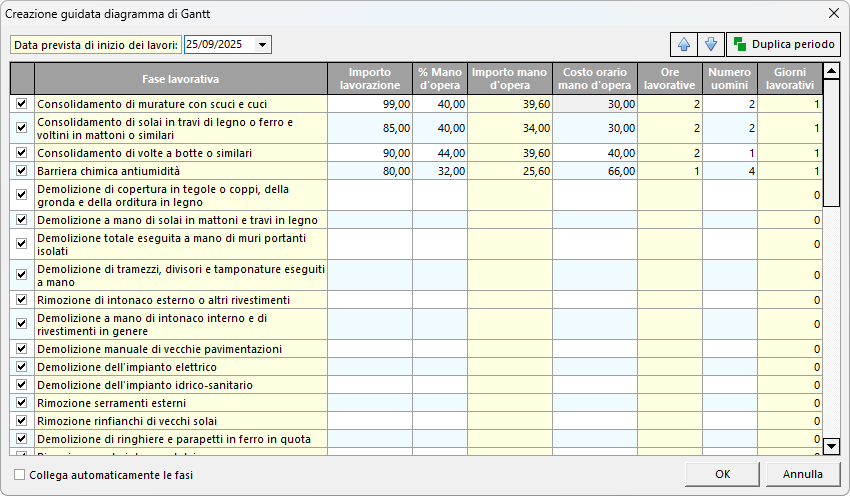Enable Collega automaticamente le fasi checkbox
Image resolution: width=850 pixels, height=496 pixels.
pos(21,474)
